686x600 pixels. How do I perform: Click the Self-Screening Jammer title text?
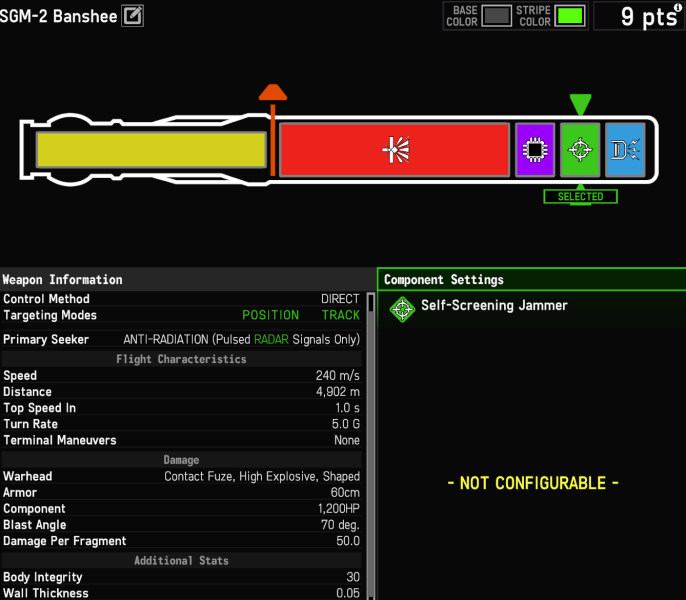pyautogui.click(x=494, y=305)
